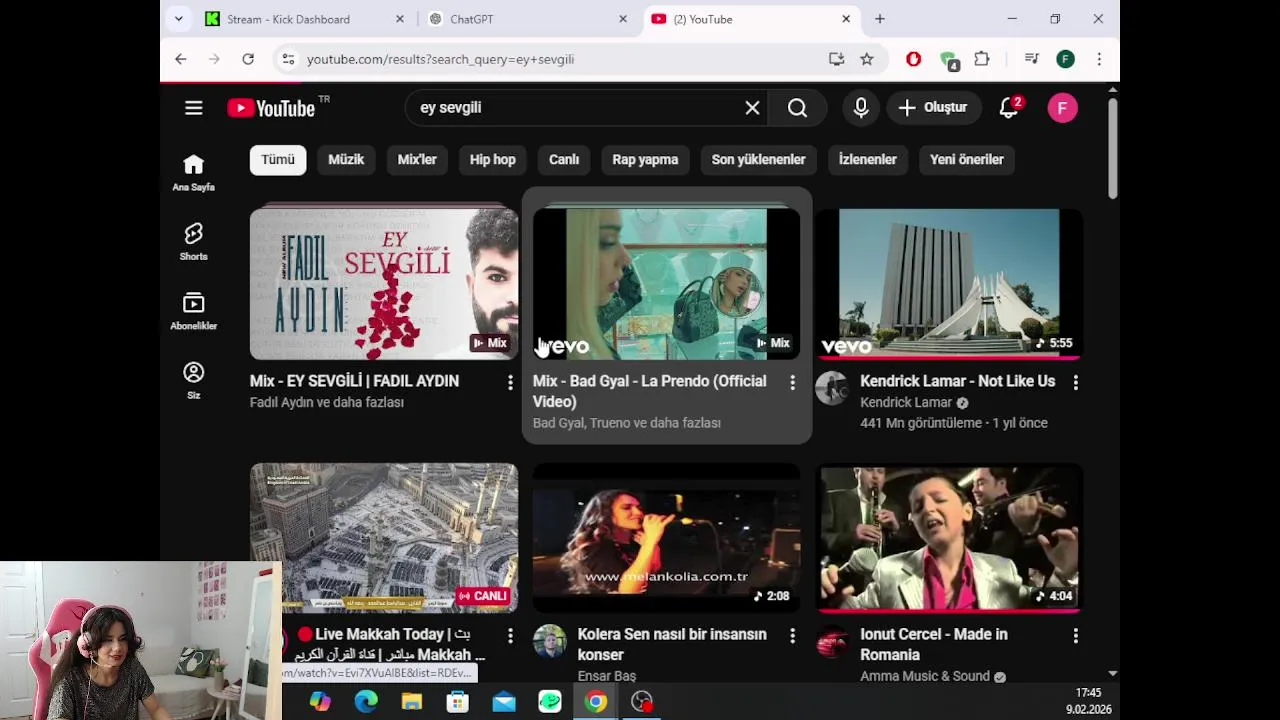
Task: Open the notifications bell
Action: pyautogui.click(x=1009, y=108)
